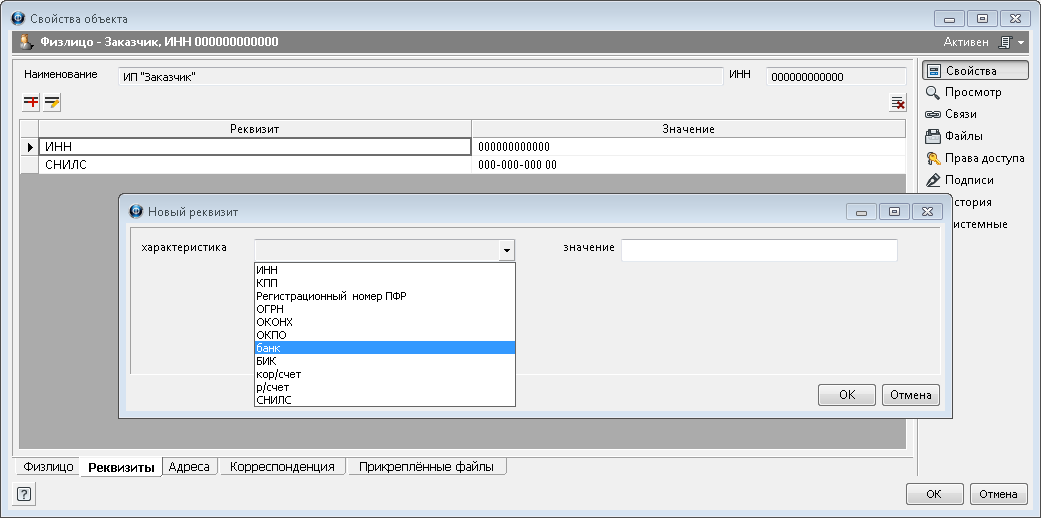Open the Просмотр magnifier view

(963, 92)
